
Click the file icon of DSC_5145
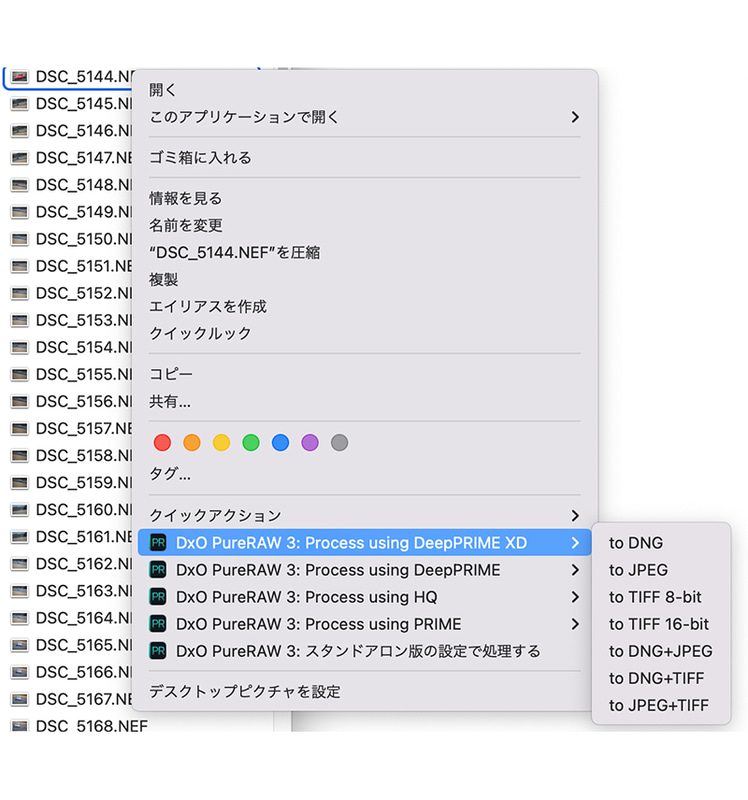coord(20,104)
